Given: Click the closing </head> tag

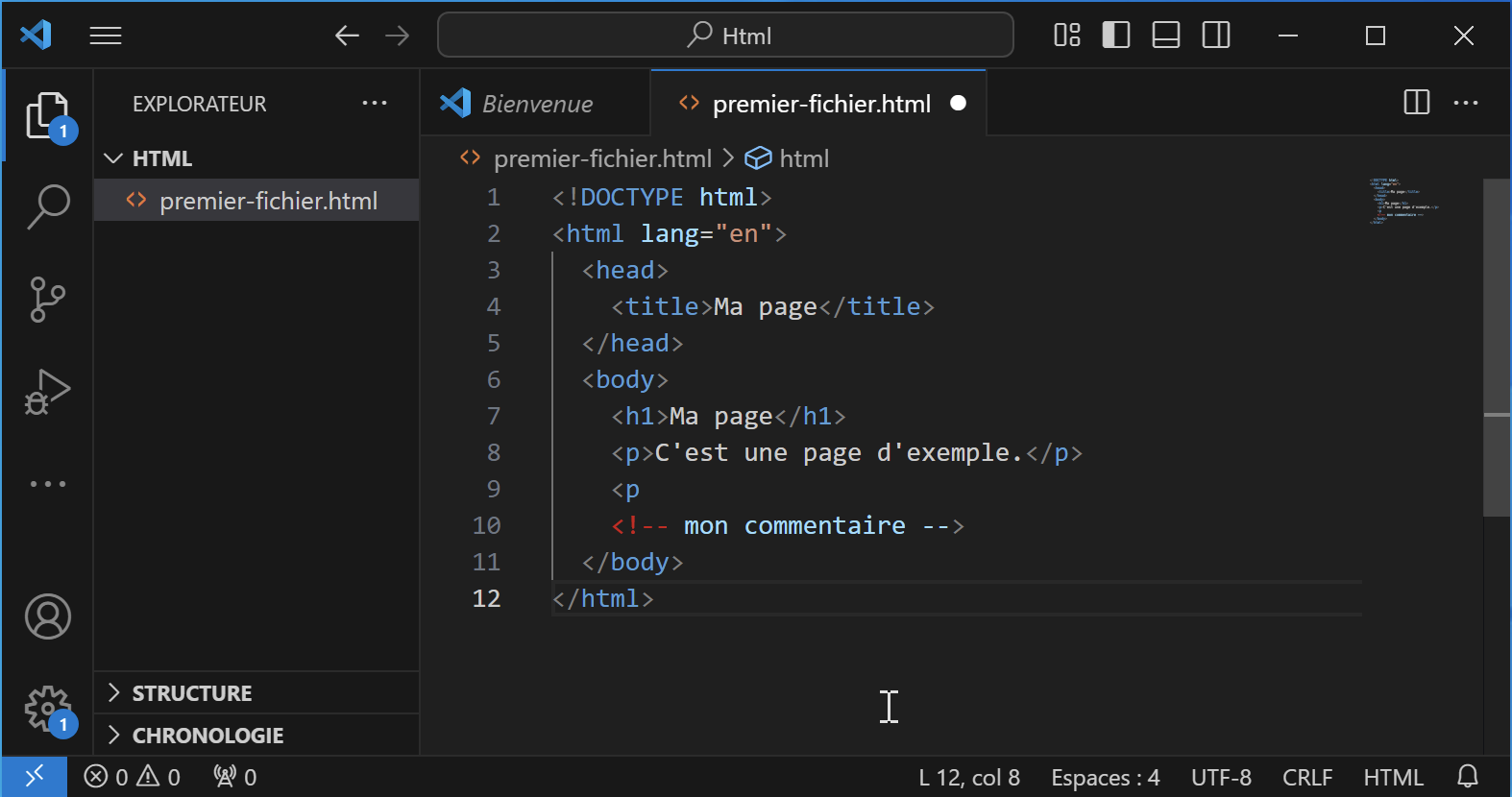Looking at the screenshot, I should click(x=633, y=343).
